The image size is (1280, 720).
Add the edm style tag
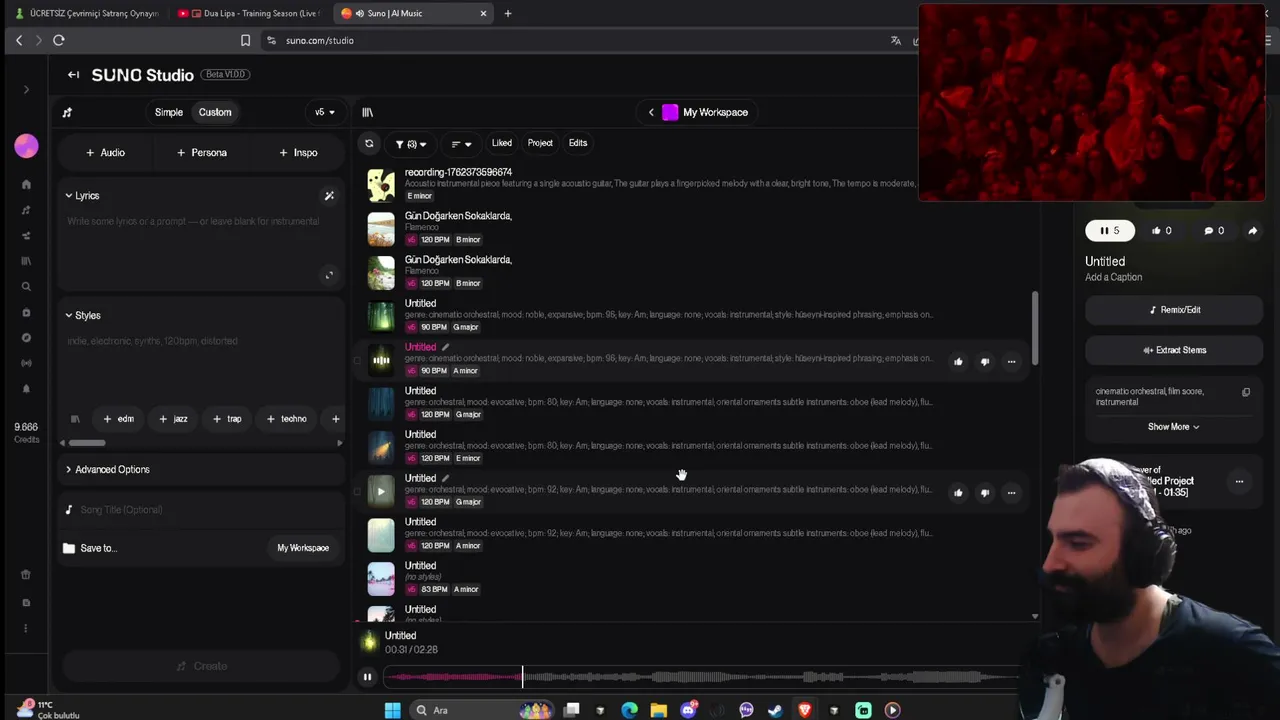coord(118,419)
